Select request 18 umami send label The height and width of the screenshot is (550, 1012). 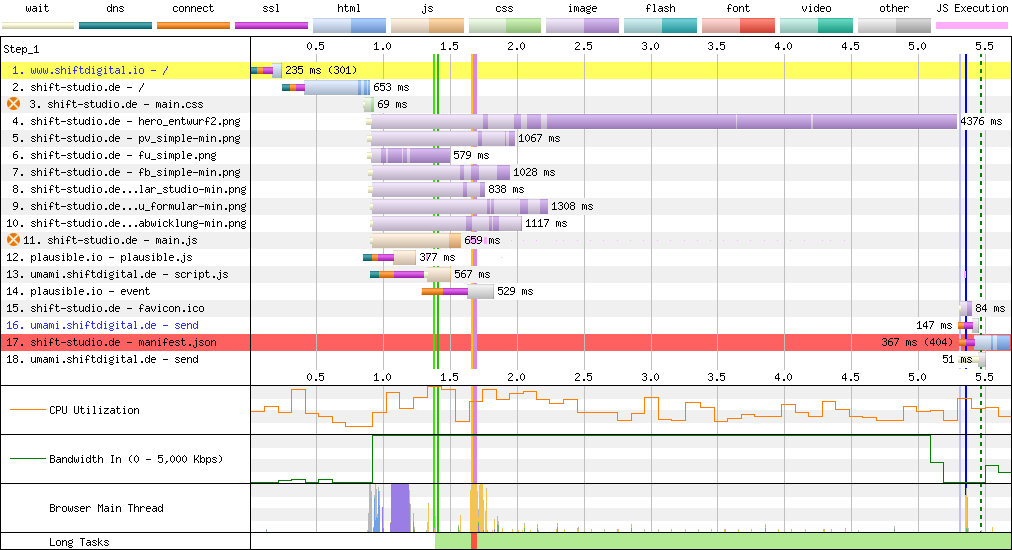(102, 360)
